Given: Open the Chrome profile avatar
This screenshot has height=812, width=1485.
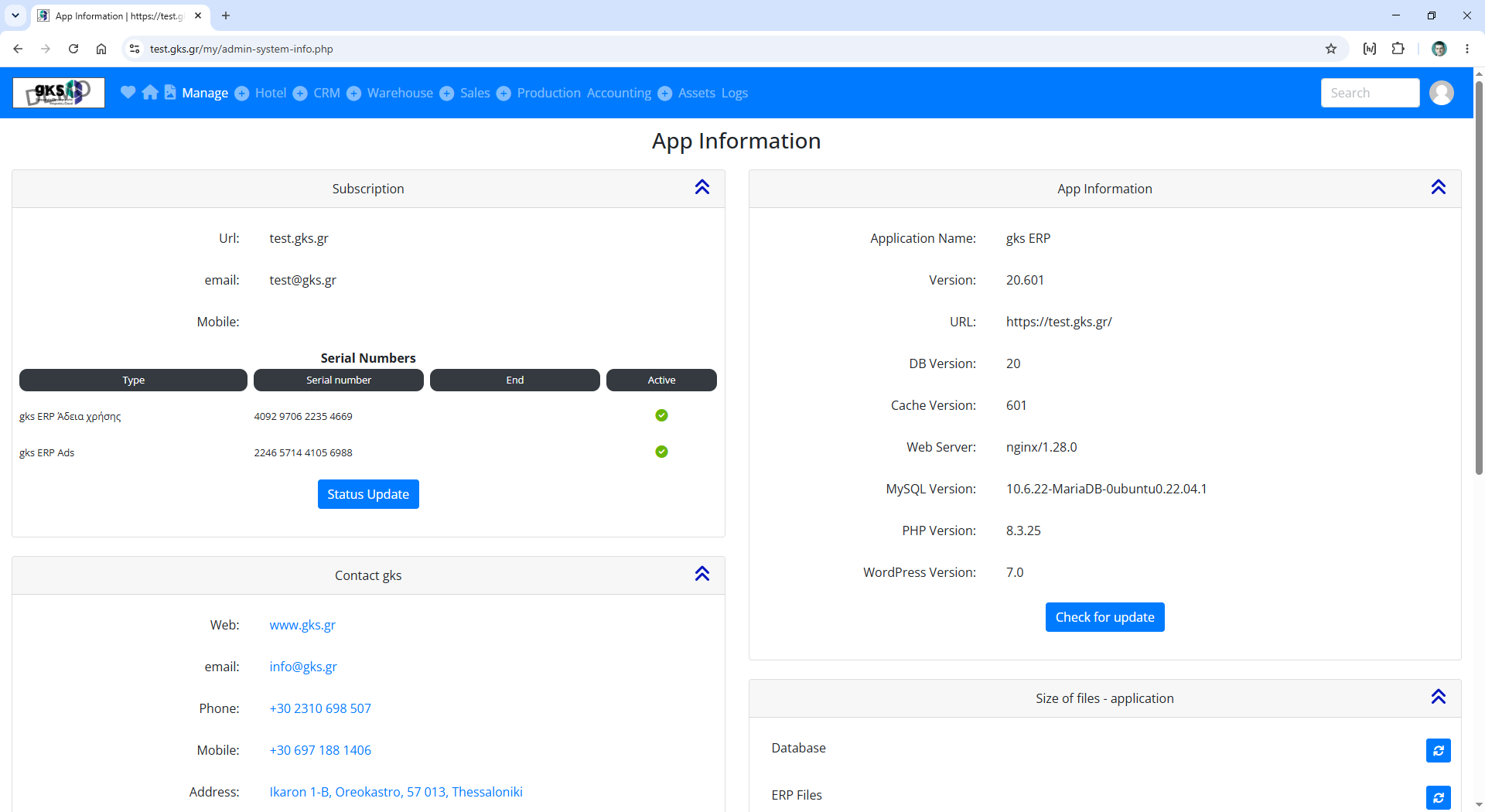Looking at the screenshot, I should click(1439, 49).
